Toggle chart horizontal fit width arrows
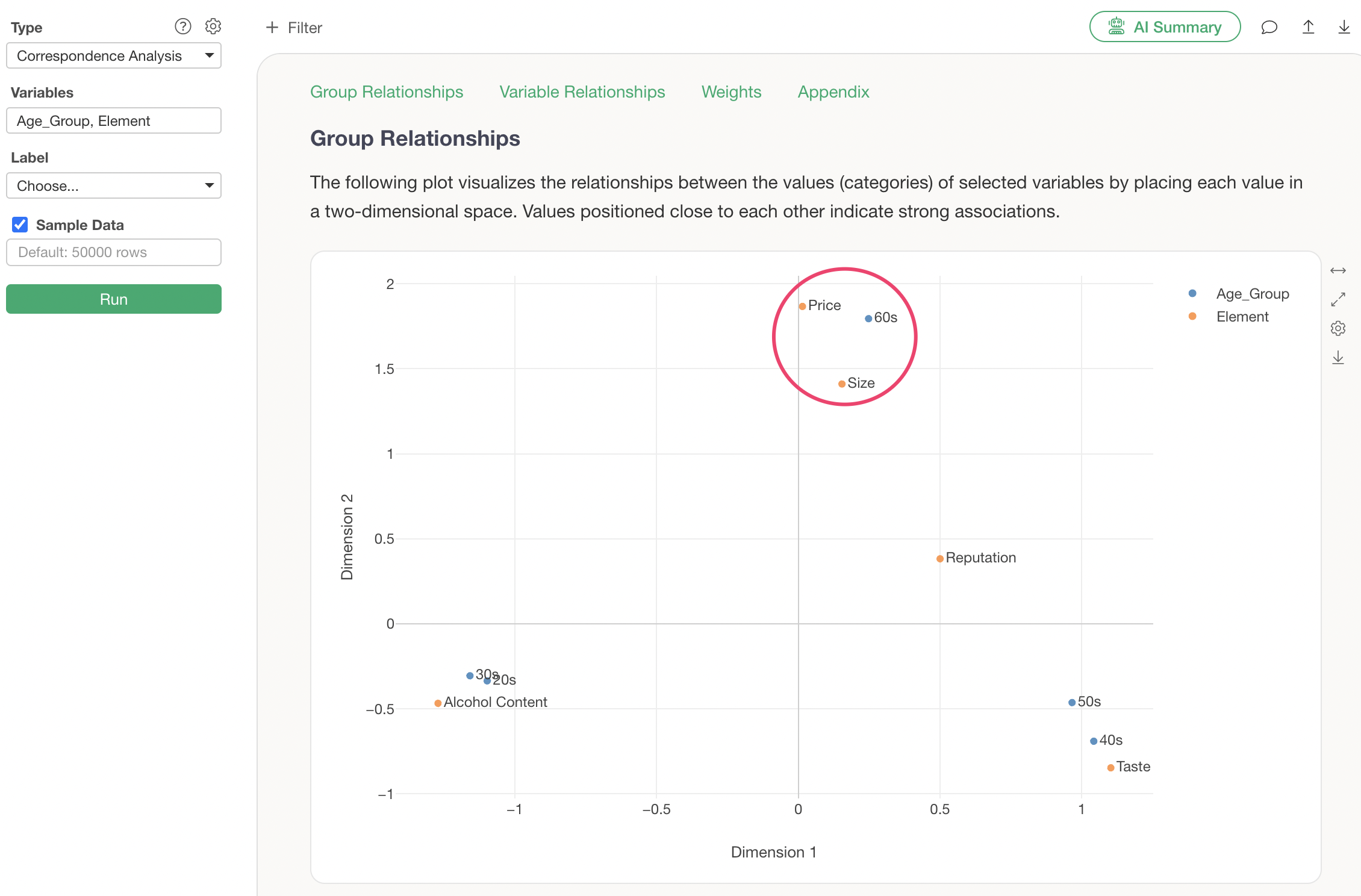The image size is (1361, 896). tap(1338, 271)
